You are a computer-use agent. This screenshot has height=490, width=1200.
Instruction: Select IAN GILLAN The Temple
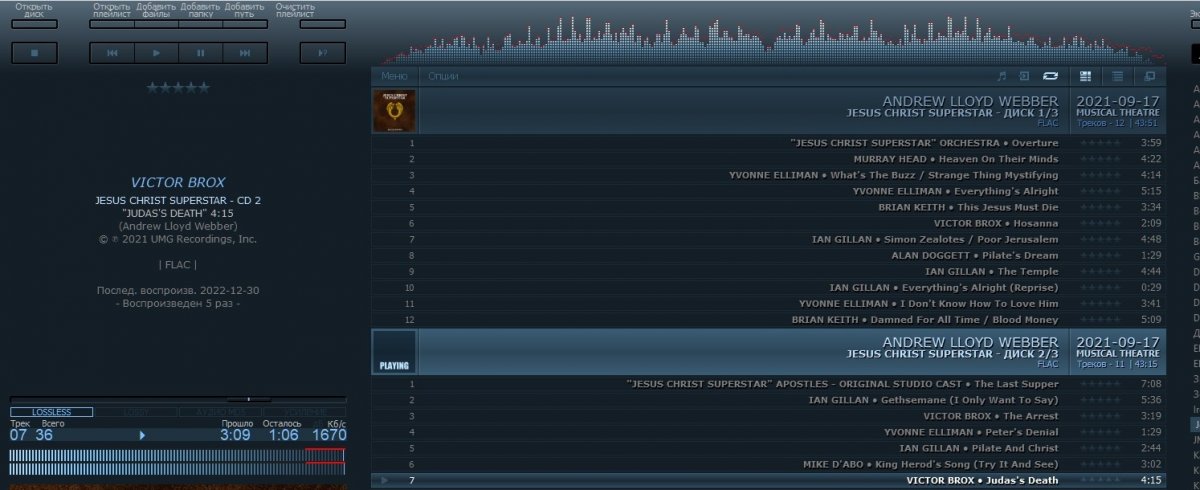(768, 271)
